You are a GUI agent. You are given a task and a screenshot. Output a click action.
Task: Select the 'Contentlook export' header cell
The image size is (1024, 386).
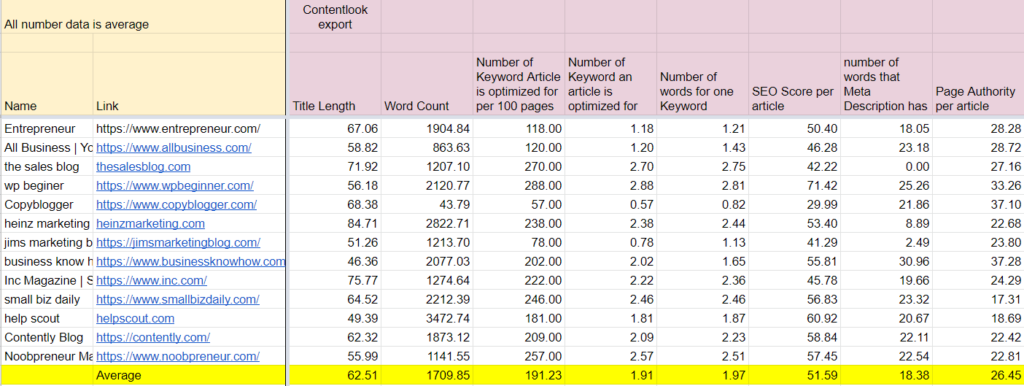pyautogui.click(x=334, y=17)
